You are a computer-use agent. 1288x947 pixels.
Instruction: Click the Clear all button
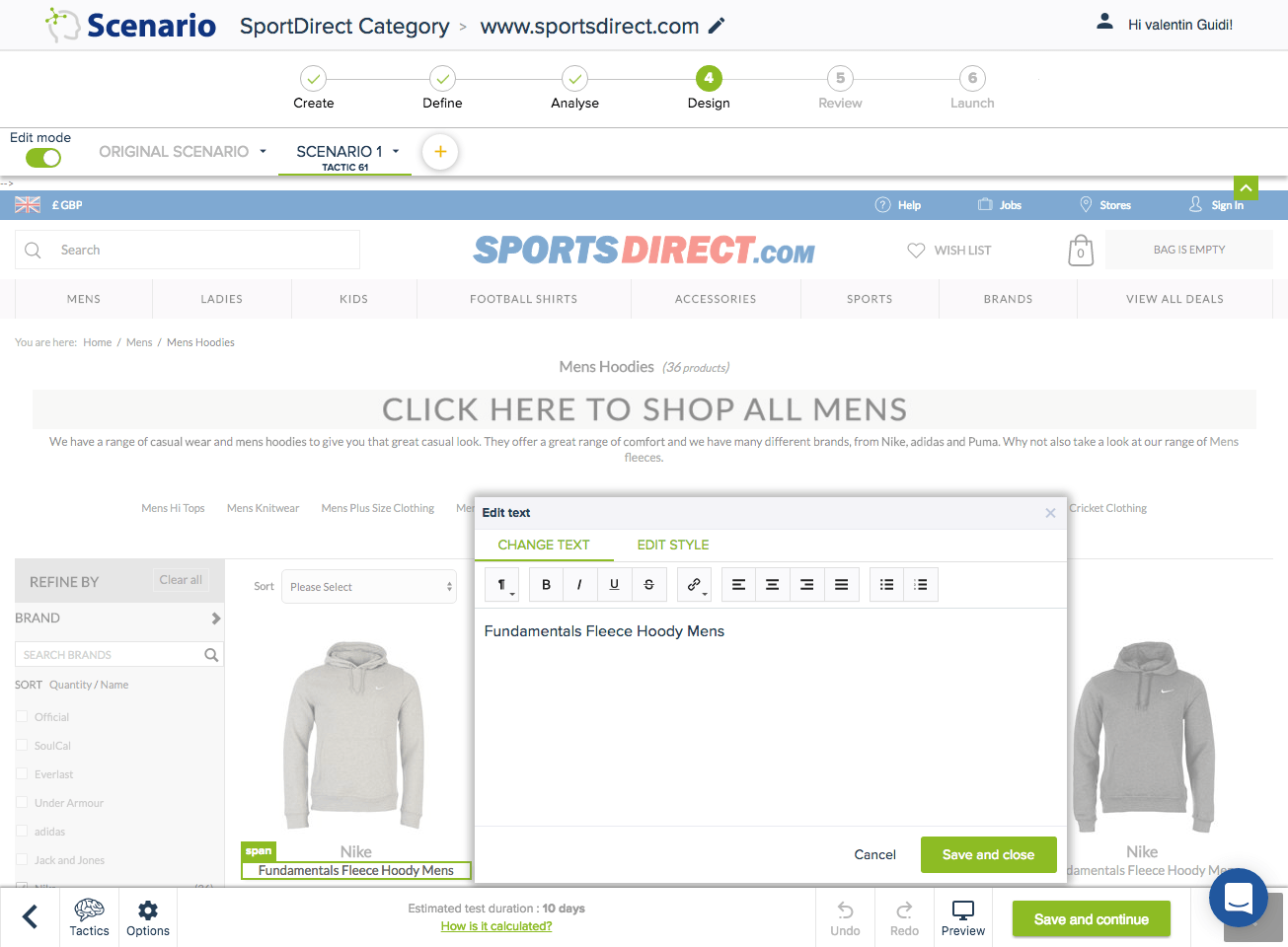(181, 580)
